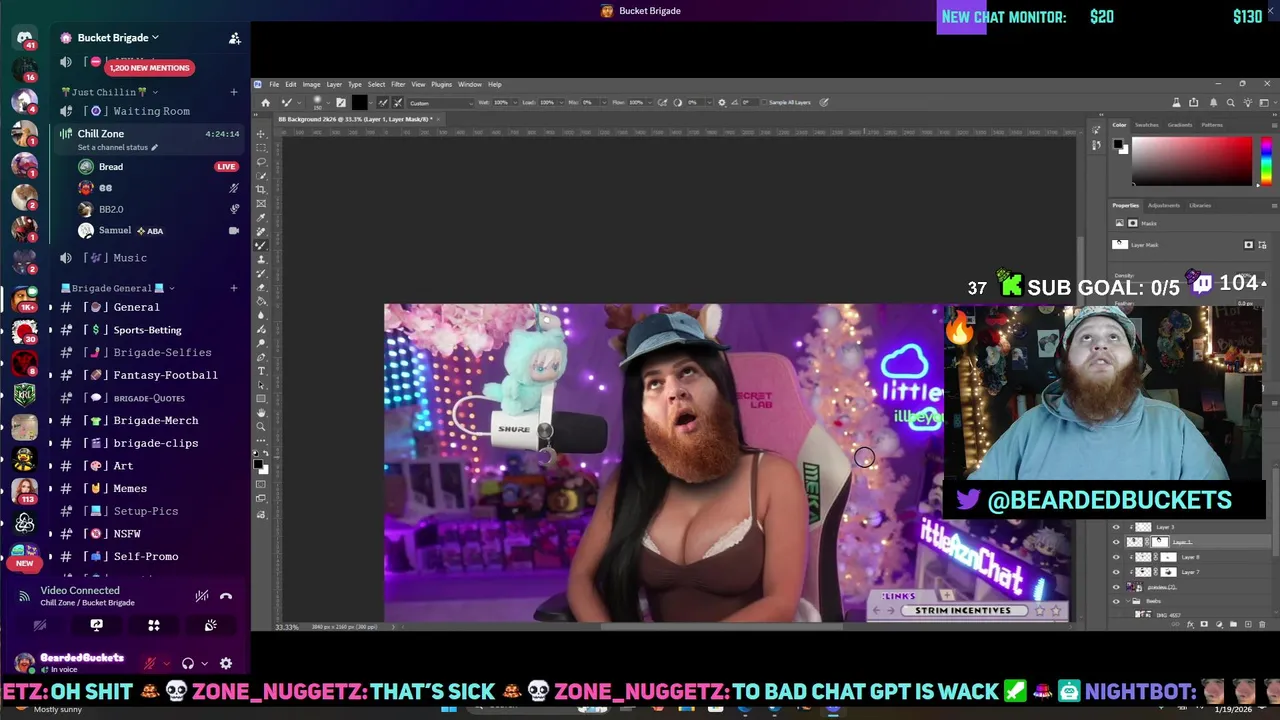This screenshot has height=720, width=1280.
Task: Hide Layer 7 eye icon
Action: pos(1116,572)
